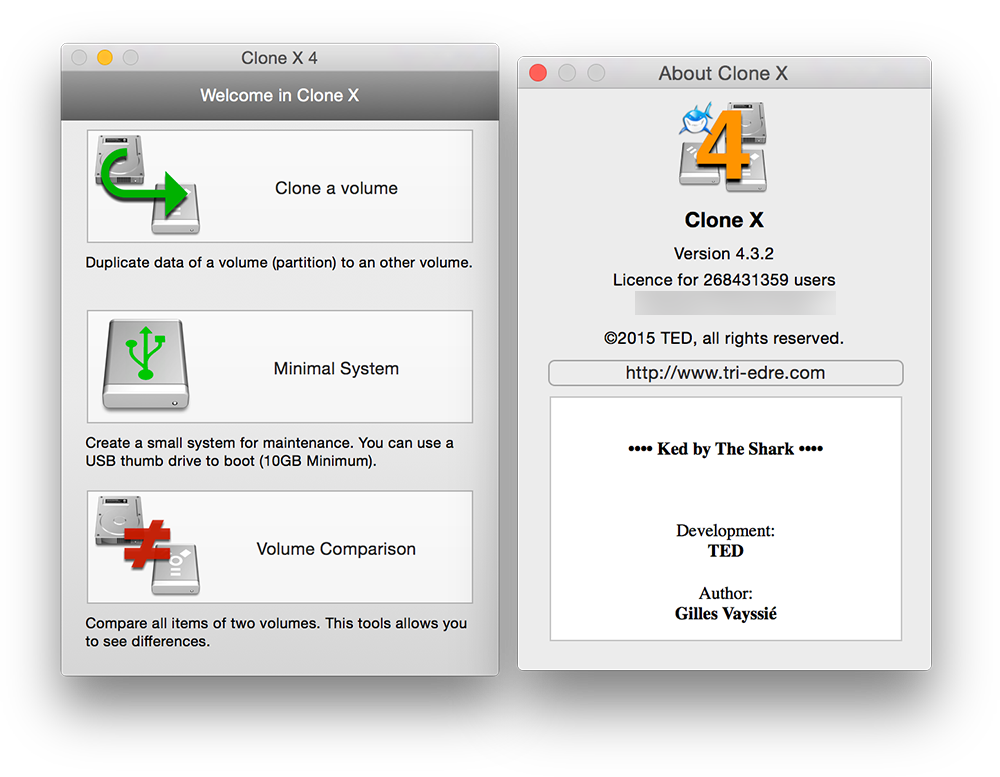This screenshot has width=1000, height=777.
Task: Click the 'Duplicate data of a volume' description
Action: point(279,263)
